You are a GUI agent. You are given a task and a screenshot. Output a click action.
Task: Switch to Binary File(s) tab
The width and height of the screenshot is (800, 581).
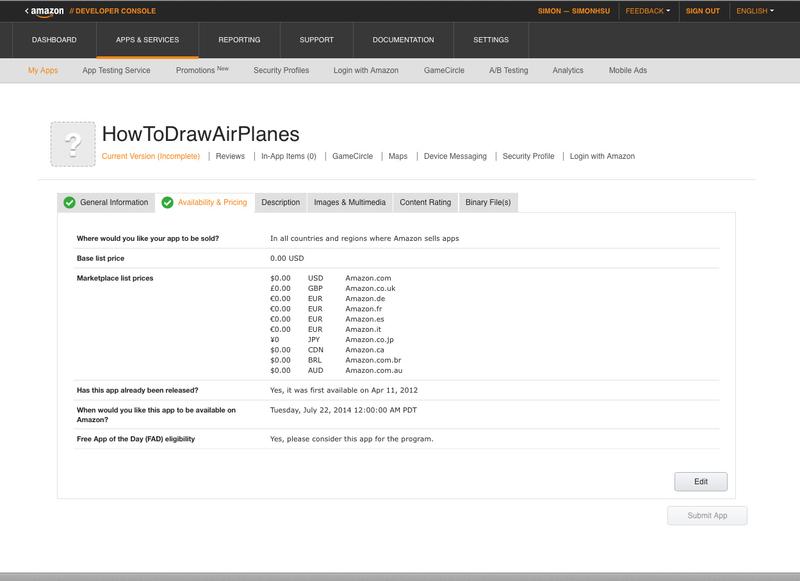(x=488, y=203)
